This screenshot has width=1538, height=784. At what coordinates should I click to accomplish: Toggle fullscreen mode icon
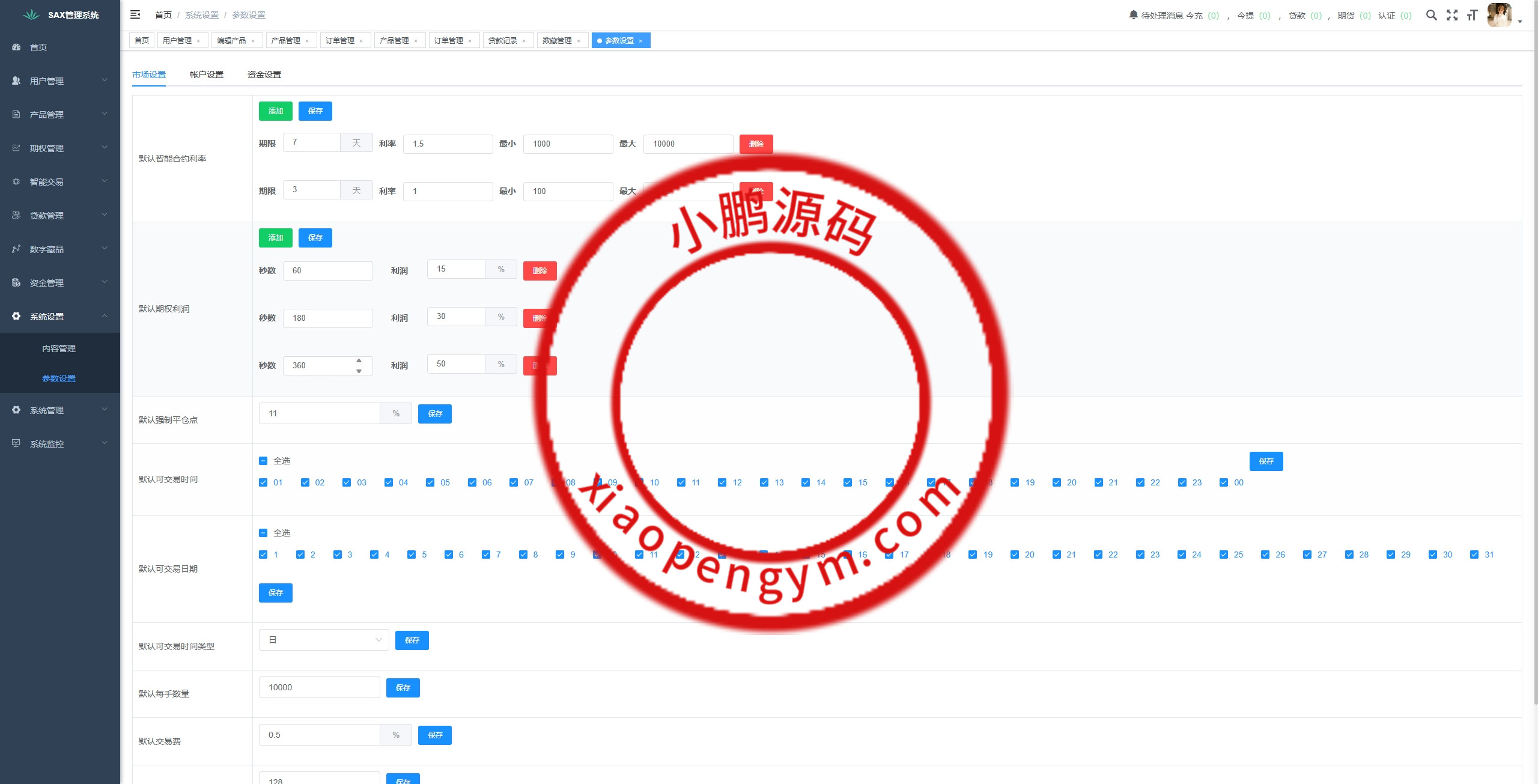[x=1451, y=15]
